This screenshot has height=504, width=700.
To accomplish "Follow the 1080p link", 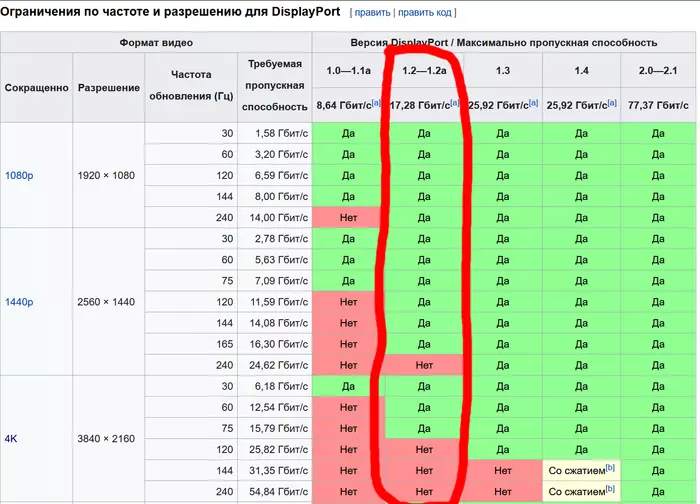I will (x=19, y=175).
